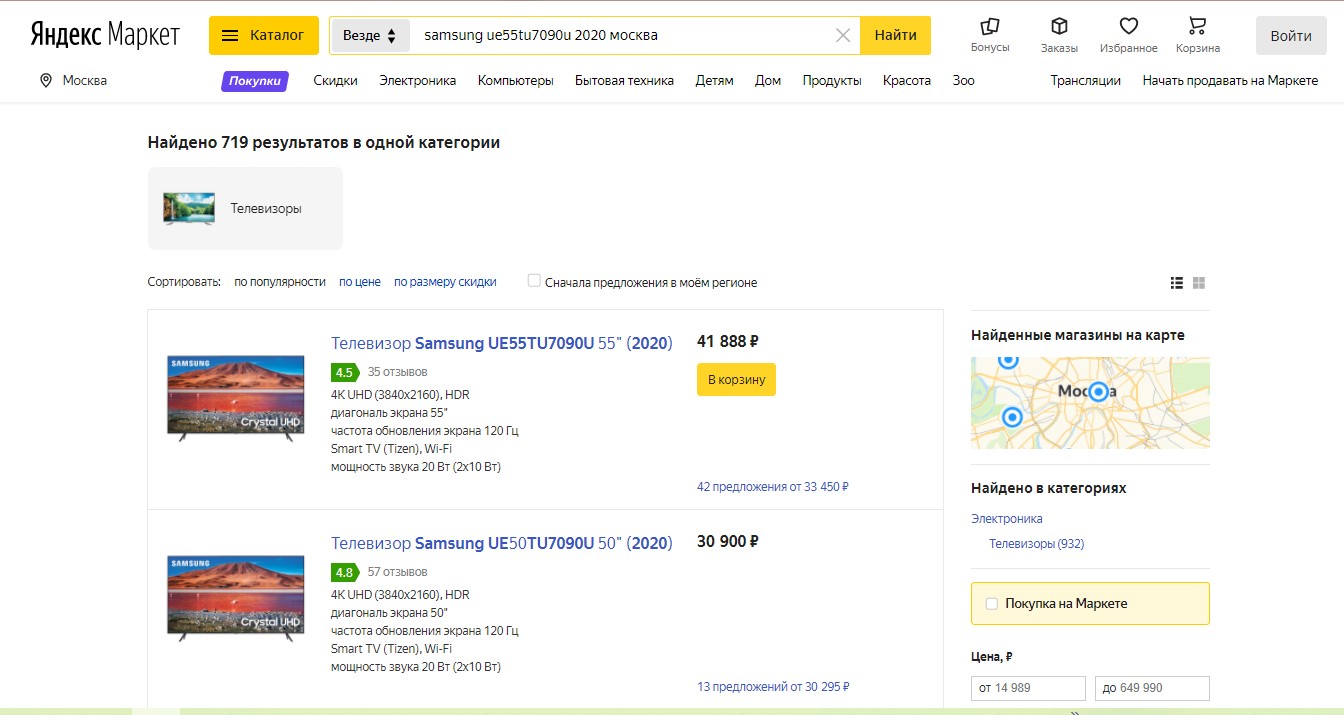Open the 57 отзывов reviews link
1344x715 pixels.
tap(397, 572)
